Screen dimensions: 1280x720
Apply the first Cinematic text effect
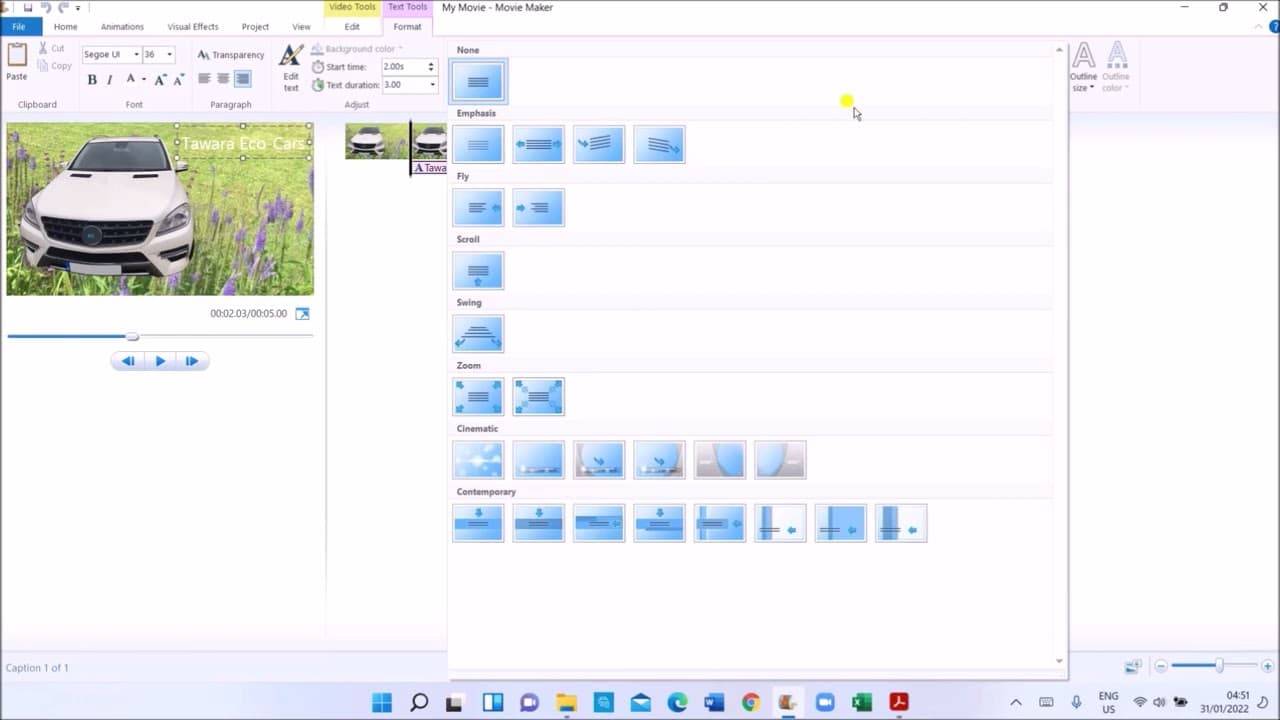(478, 459)
